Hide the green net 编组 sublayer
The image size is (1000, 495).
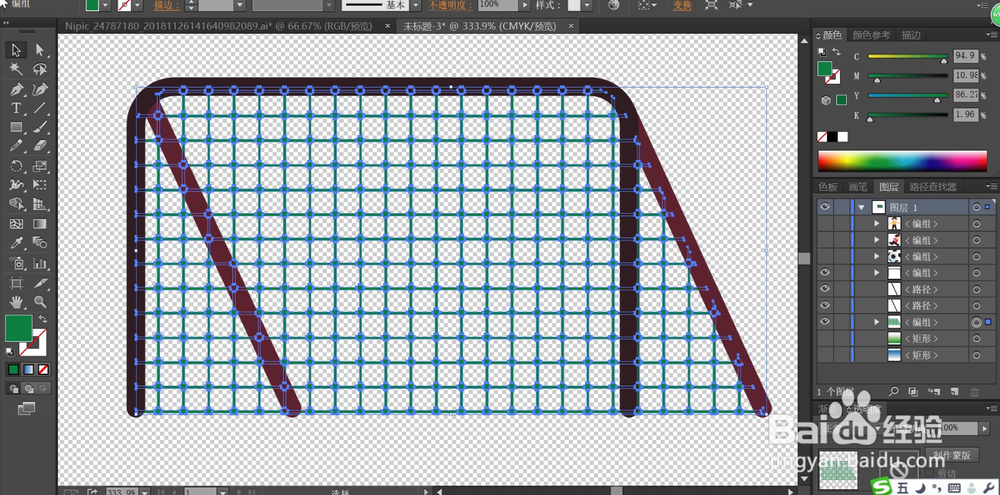coord(825,322)
